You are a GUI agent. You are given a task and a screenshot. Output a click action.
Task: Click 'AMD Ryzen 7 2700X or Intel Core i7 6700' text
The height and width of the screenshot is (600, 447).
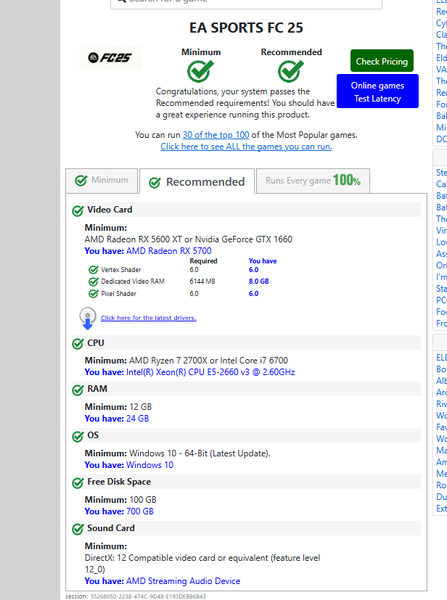pyautogui.click(x=209, y=360)
